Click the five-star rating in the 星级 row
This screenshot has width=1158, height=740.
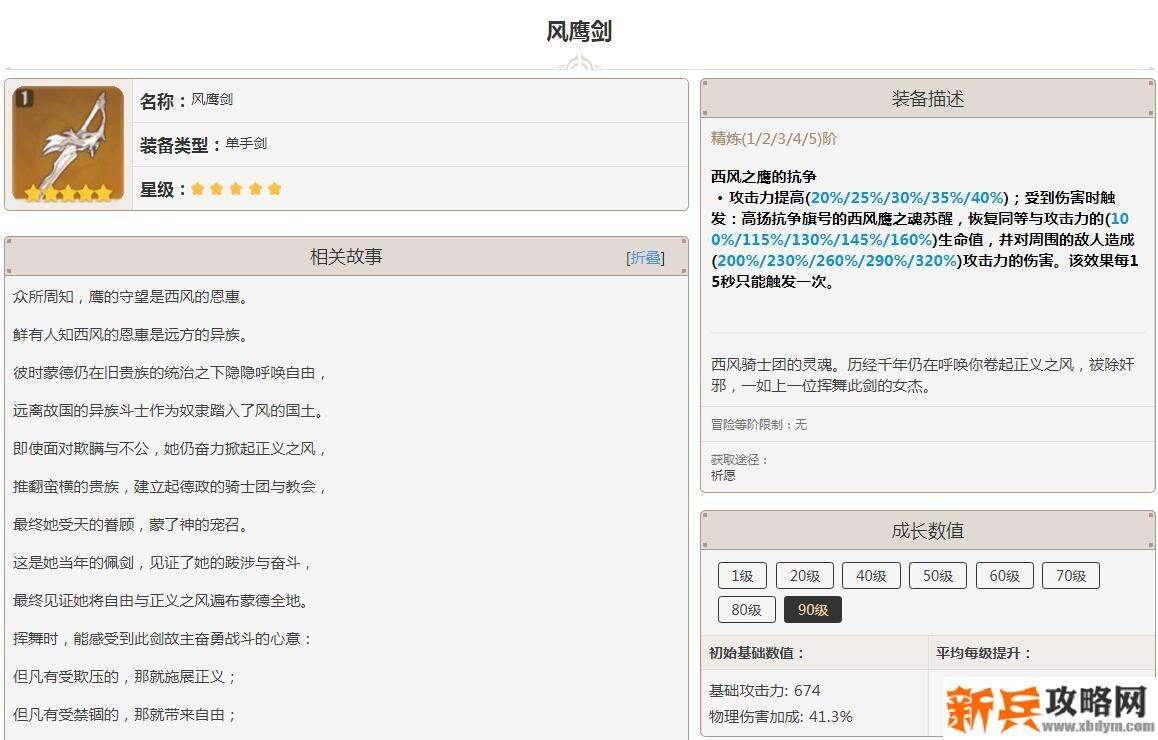(x=236, y=189)
